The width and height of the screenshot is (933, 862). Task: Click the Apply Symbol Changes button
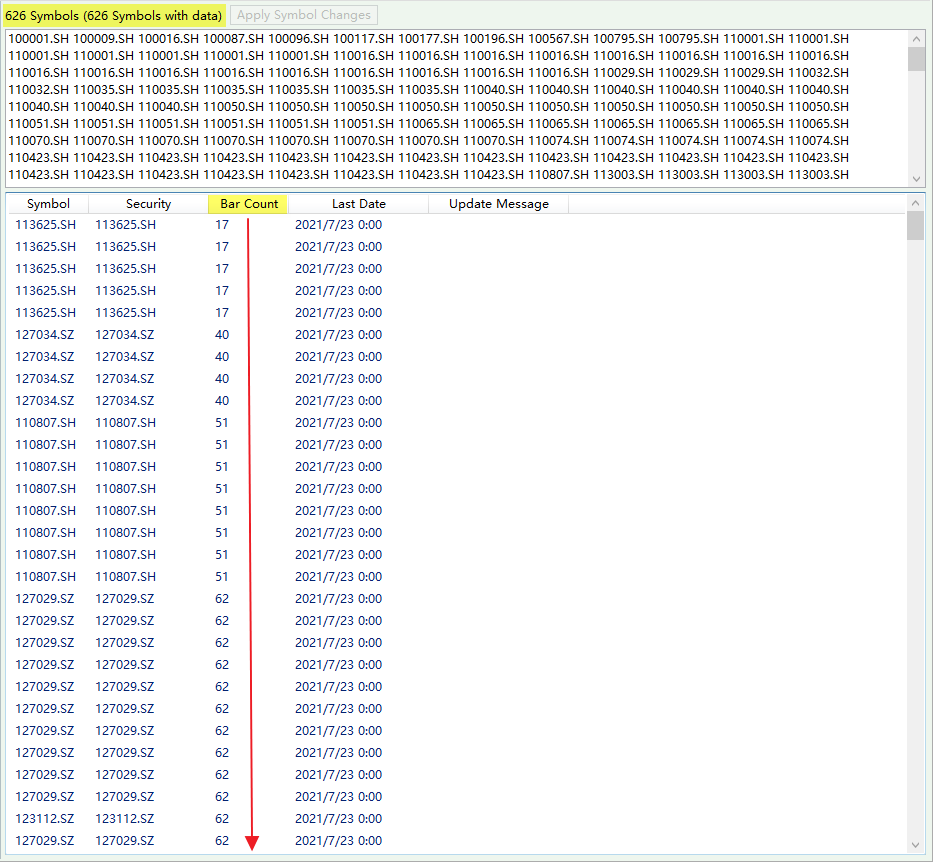(305, 15)
